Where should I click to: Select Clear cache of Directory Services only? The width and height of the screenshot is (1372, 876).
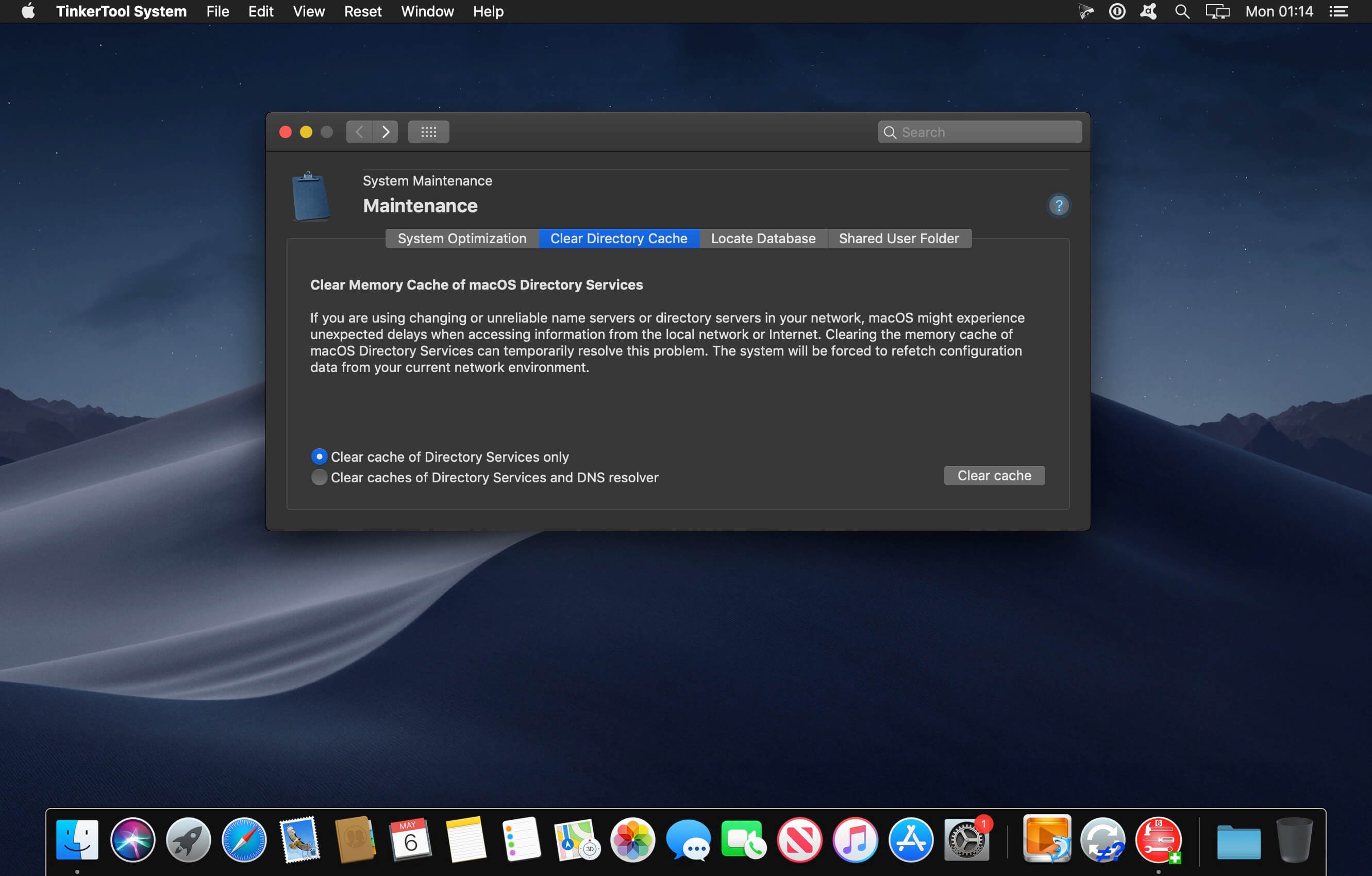click(319, 457)
